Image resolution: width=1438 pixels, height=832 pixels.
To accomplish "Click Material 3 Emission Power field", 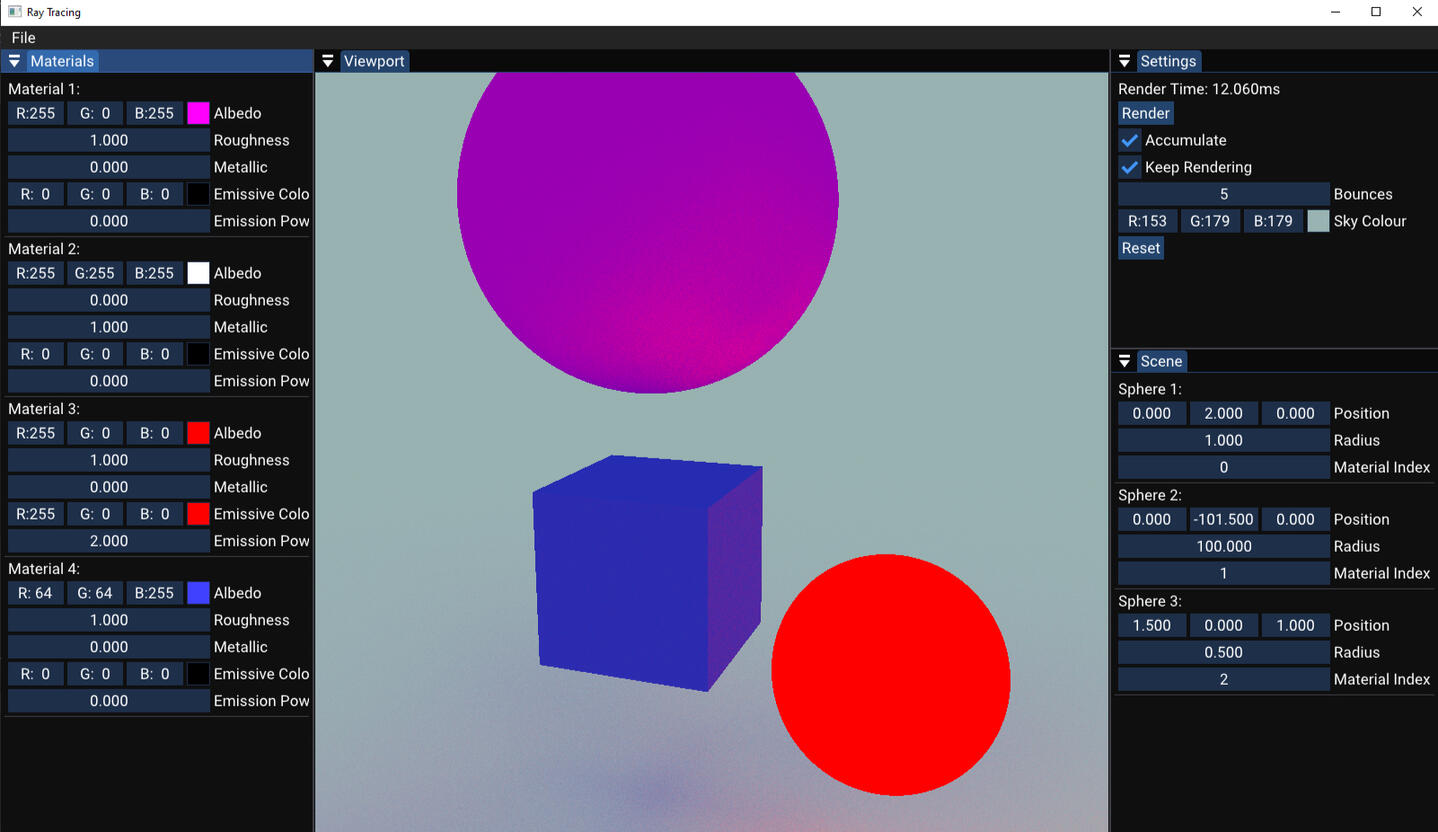I will click(x=109, y=541).
